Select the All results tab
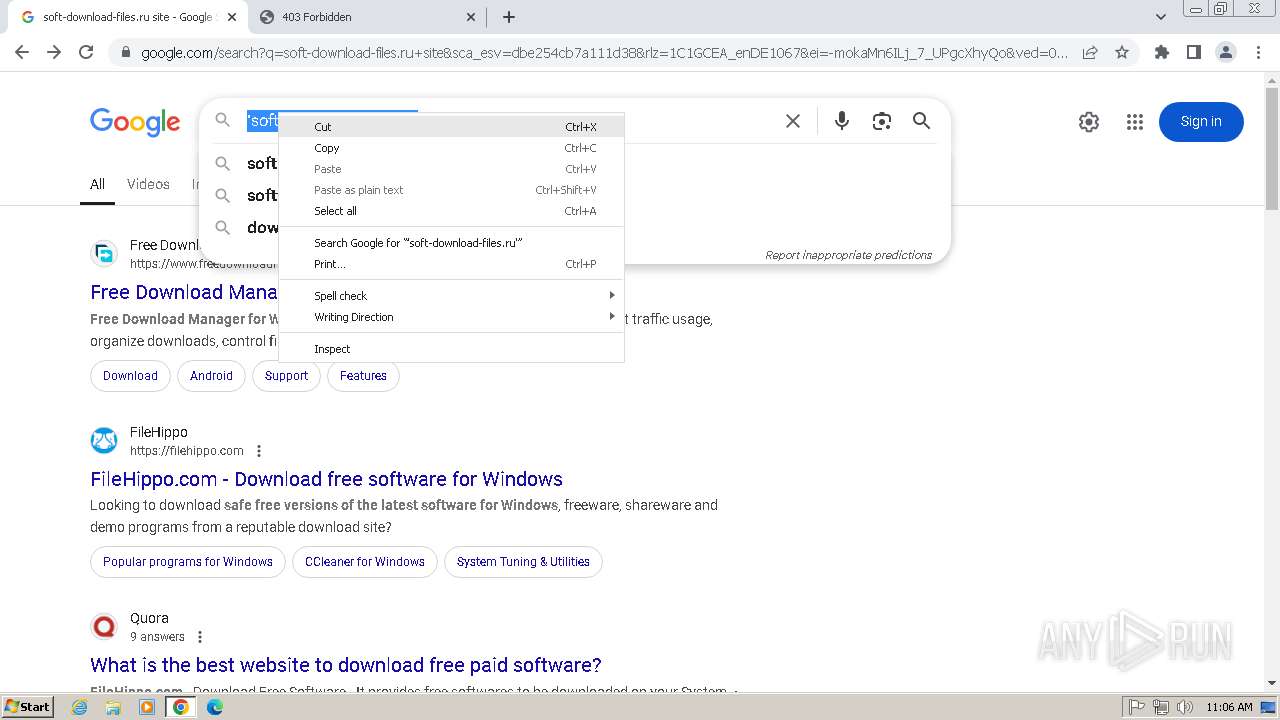The image size is (1280, 720). [97, 184]
